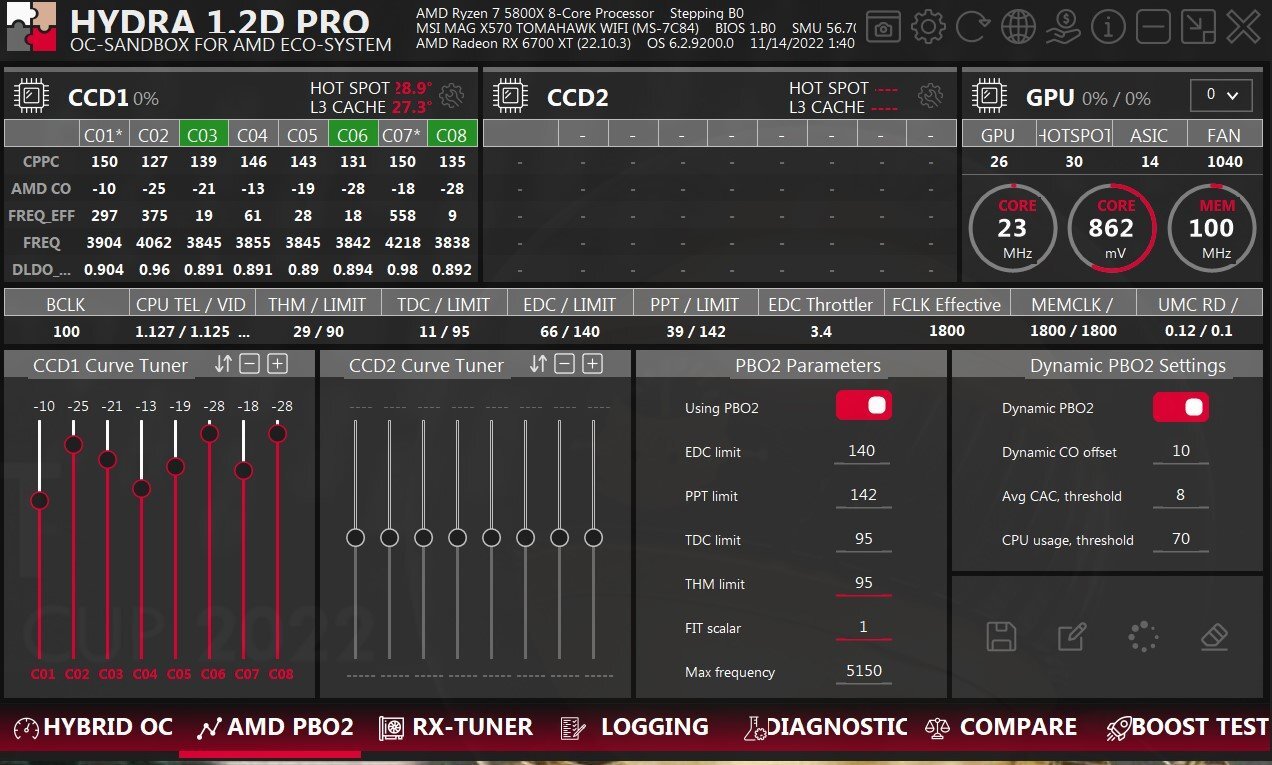Open the CCD1 settings gear icon

pos(452,96)
